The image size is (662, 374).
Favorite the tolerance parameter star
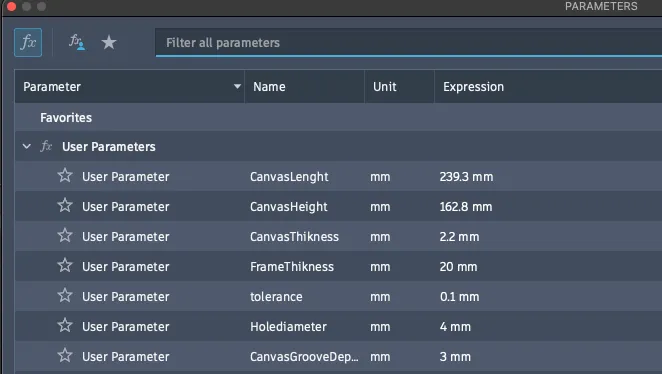coord(65,295)
